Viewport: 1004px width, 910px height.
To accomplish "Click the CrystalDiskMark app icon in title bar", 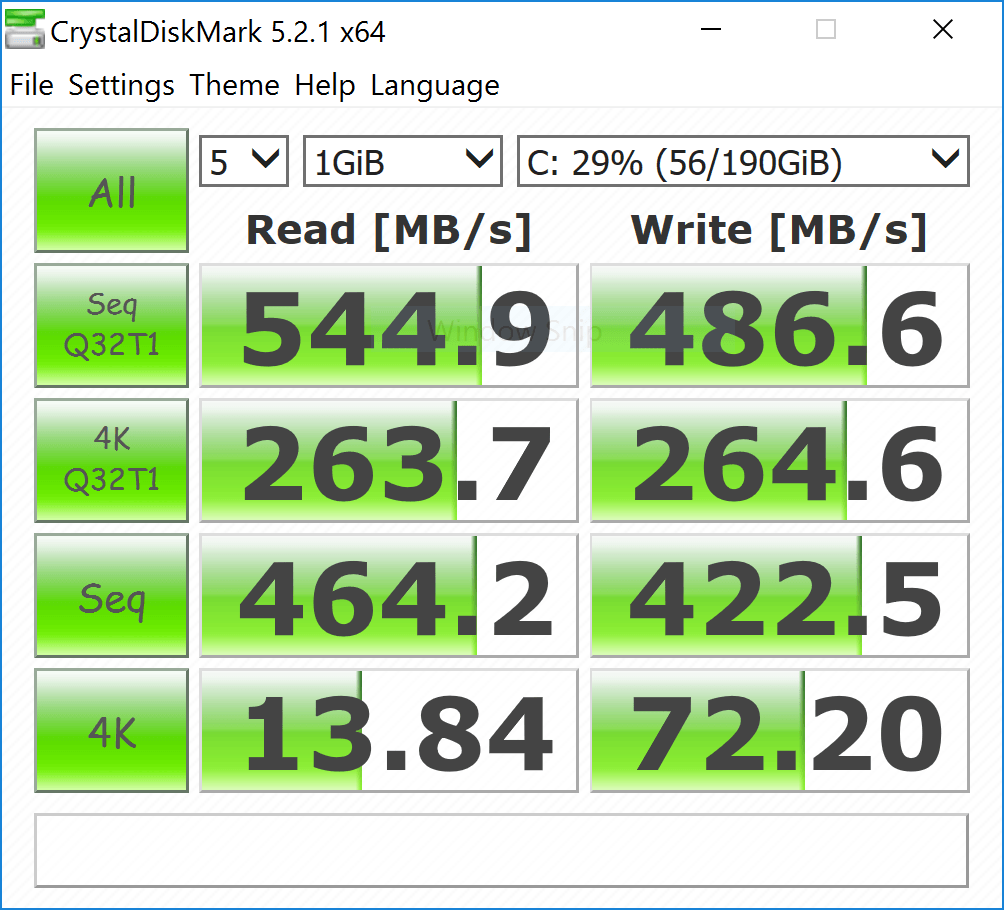I will pos(25,29).
